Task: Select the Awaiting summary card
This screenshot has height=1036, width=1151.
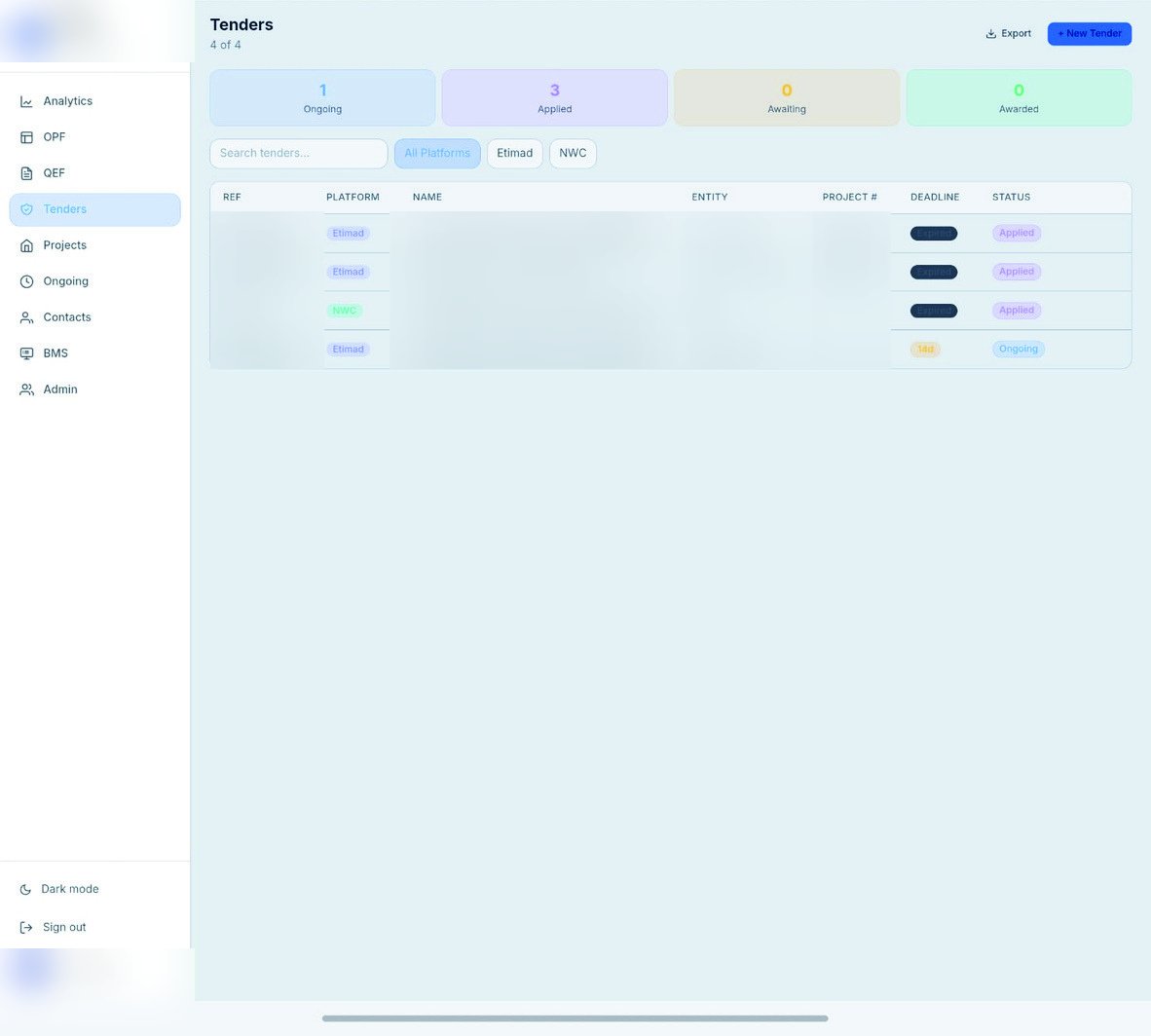Action: point(786,97)
